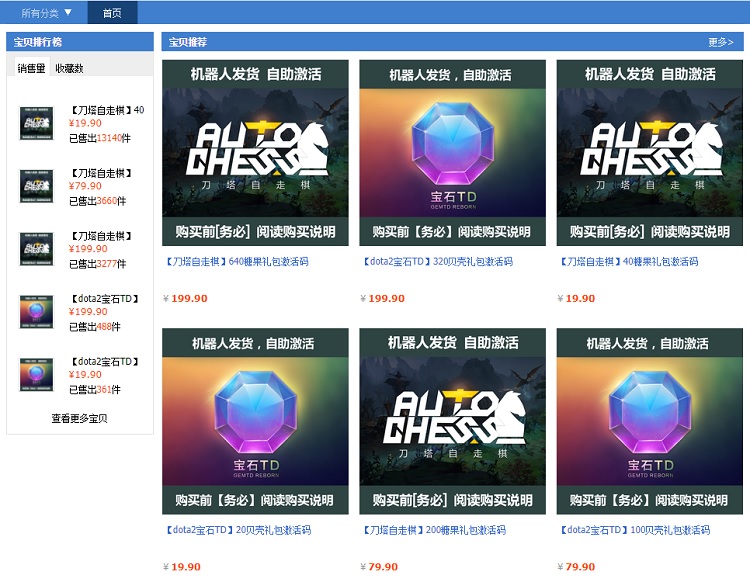This screenshot has width=750, height=582.
Task: Click the 宝贝排行榜 panel header
Action: click(x=80, y=42)
